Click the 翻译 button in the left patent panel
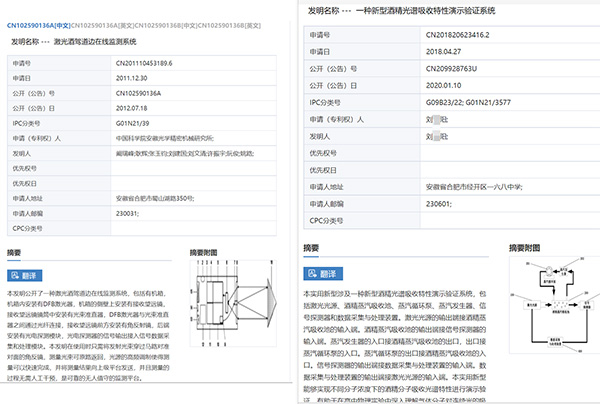The width and height of the screenshot is (600, 404). coord(24,275)
